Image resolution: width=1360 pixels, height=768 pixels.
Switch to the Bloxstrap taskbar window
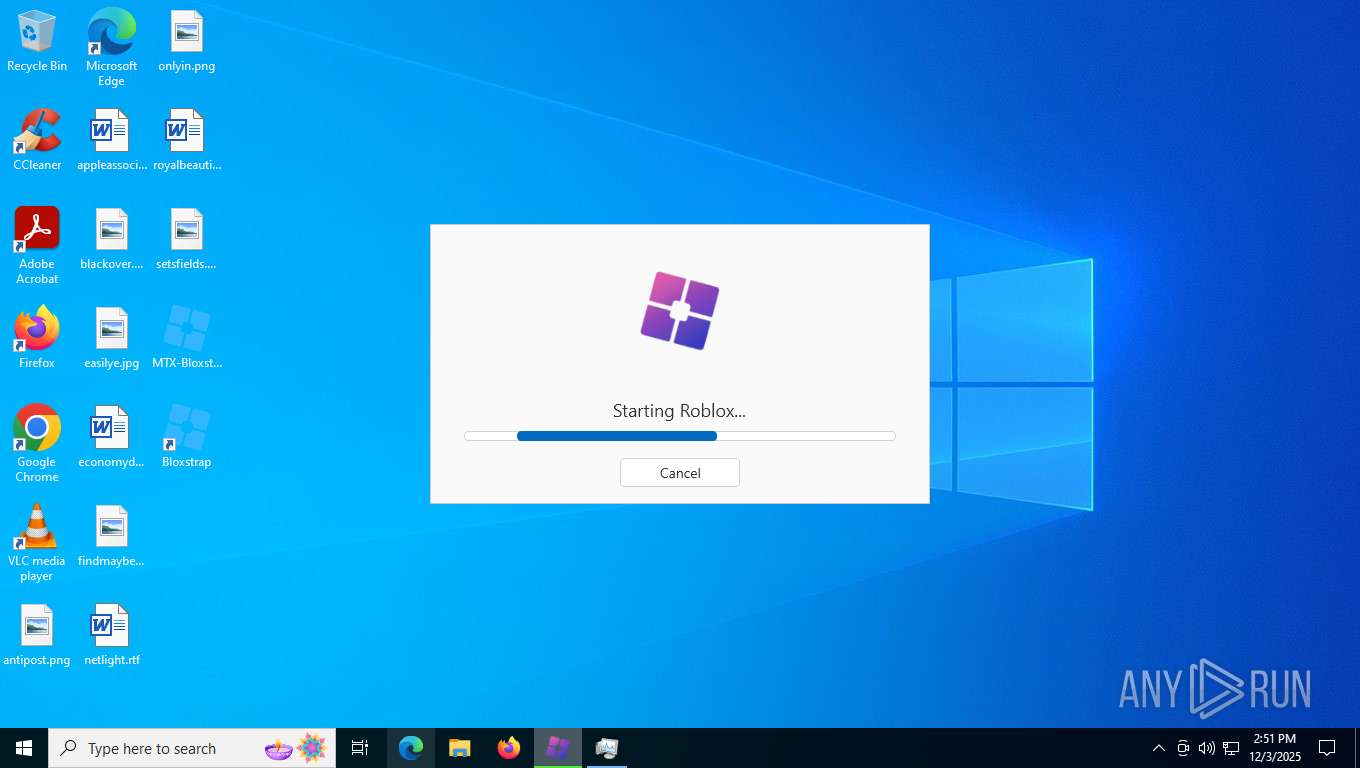click(x=558, y=748)
